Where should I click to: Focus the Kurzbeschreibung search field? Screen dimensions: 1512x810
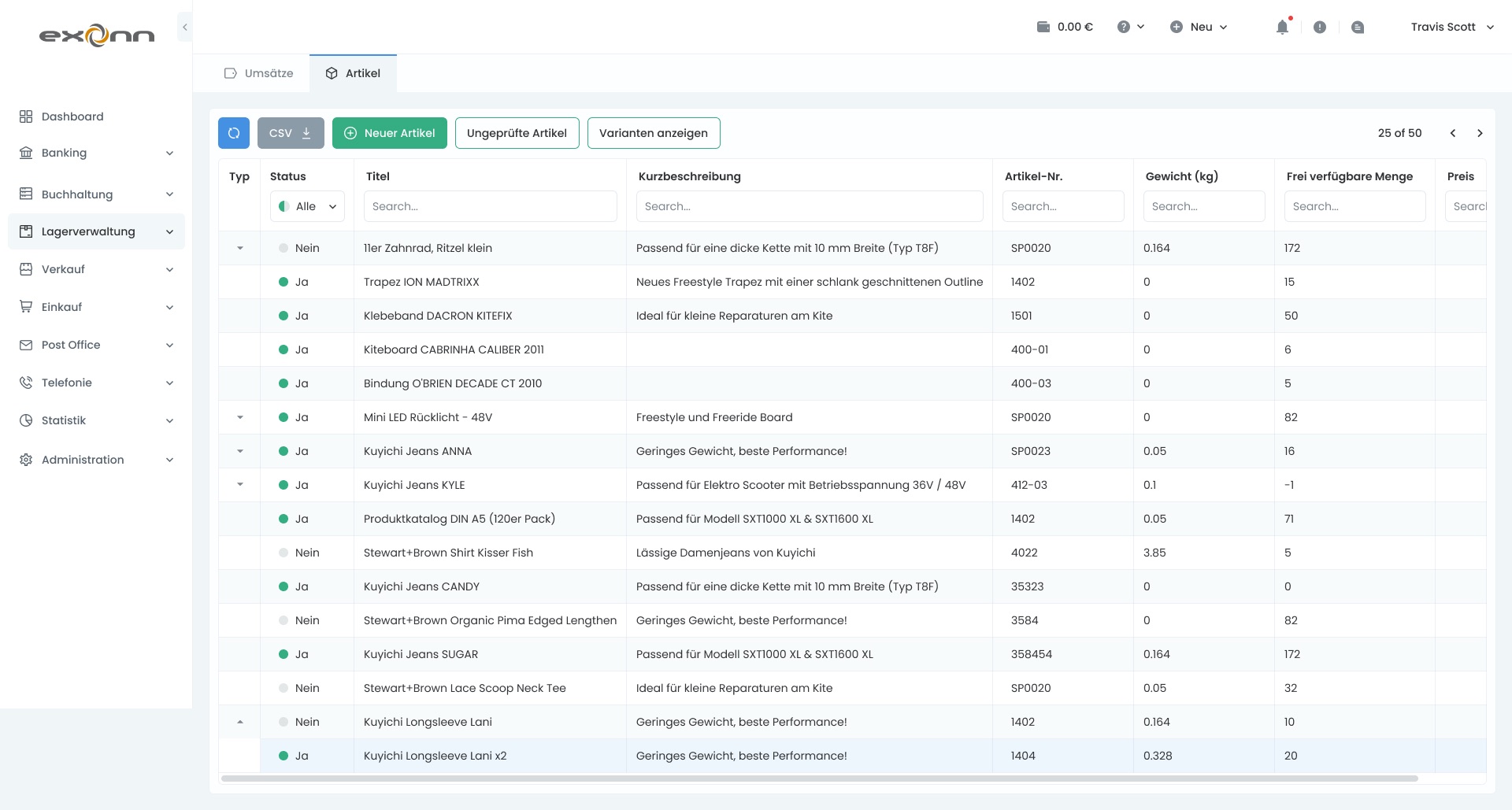(x=810, y=206)
